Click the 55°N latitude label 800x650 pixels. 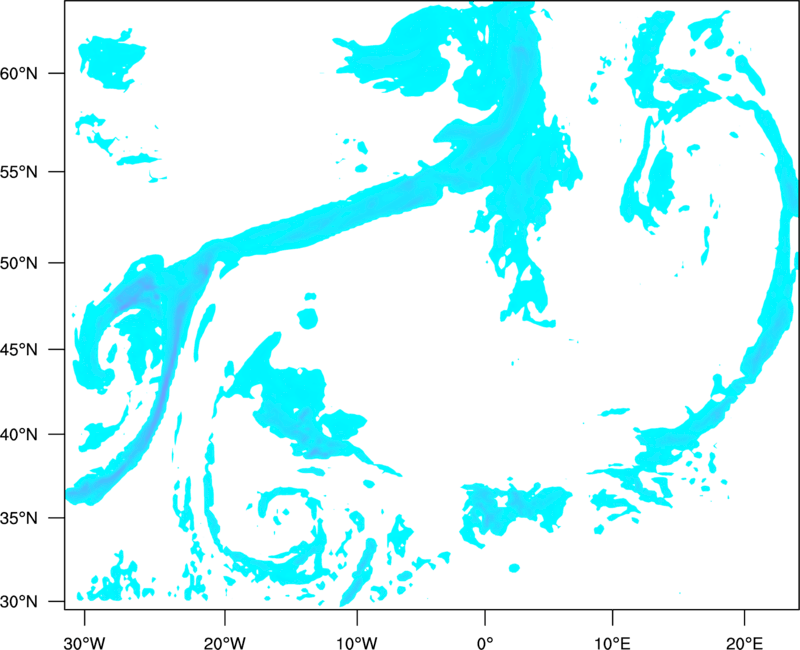point(19,172)
